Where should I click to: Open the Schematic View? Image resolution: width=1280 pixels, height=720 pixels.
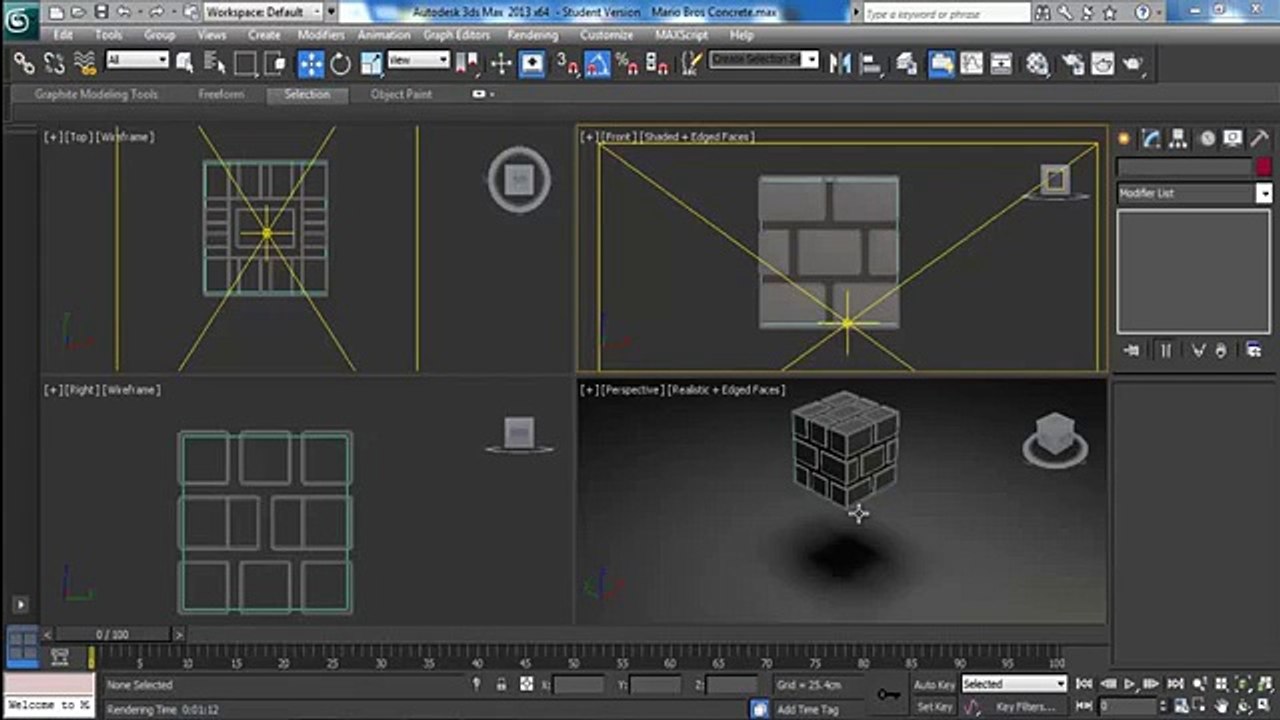tap(1001, 64)
